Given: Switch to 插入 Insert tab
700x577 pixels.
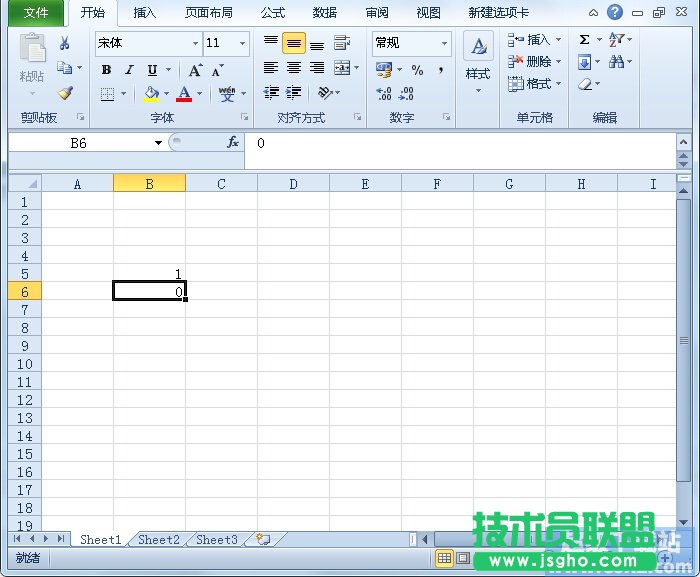Looking at the screenshot, I should [145, 13].
